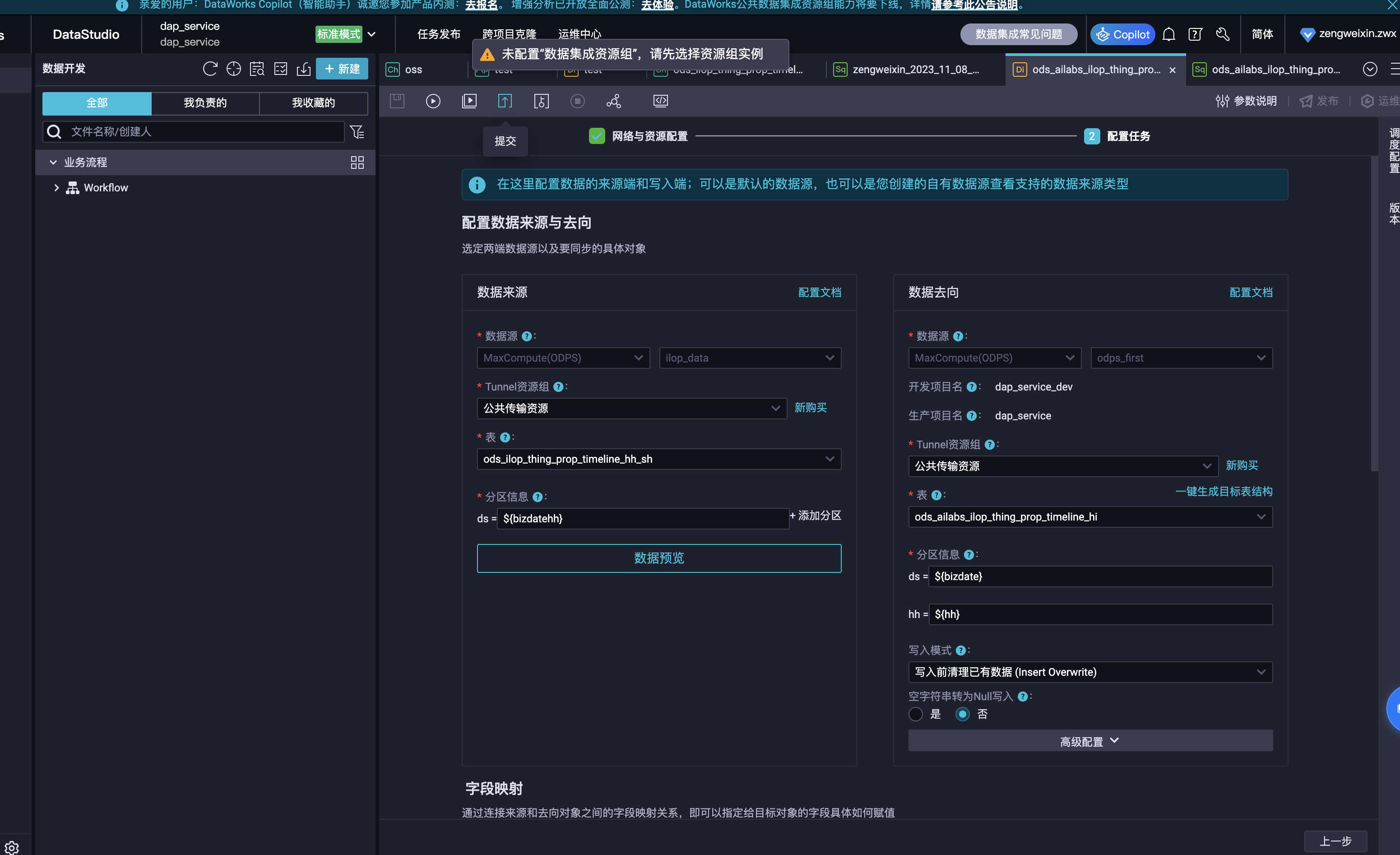
Task: Expand 高级配置 advanced settings
Action: pos(1090,741)
